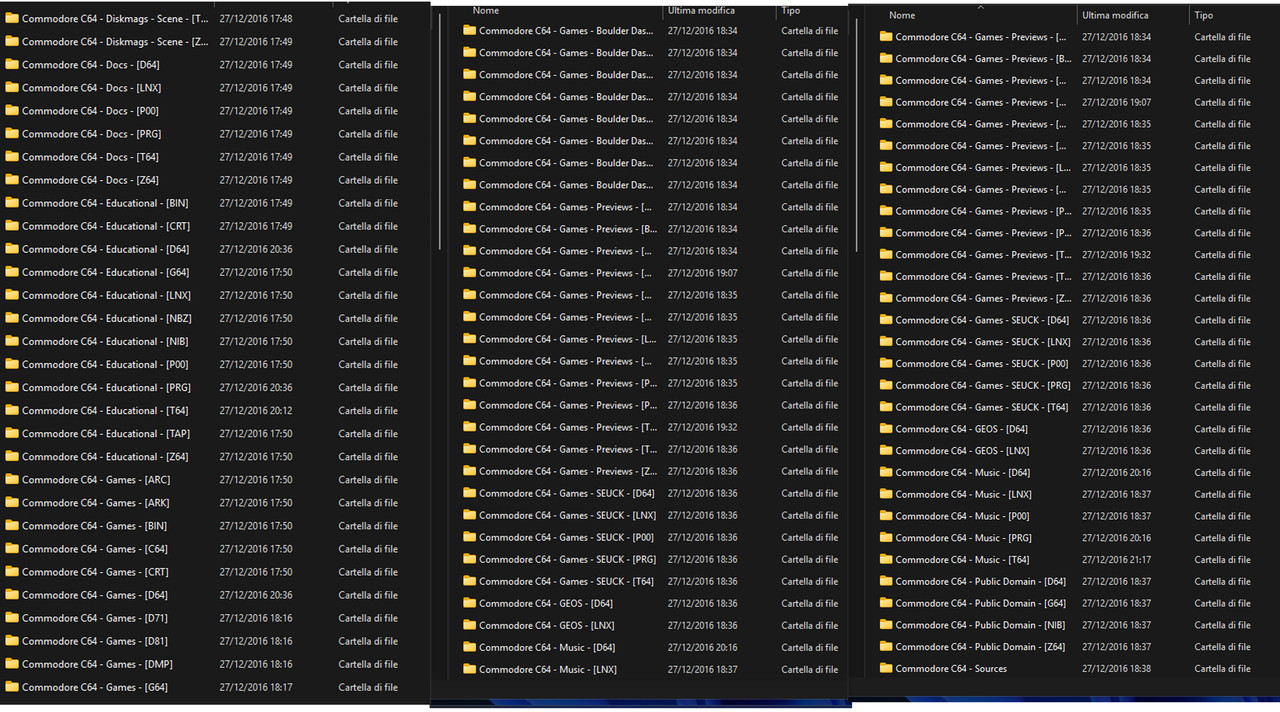This screenshot has height=712, width=1280.
Task: Middle panel: select GEOS - [D64] folder icon
Action: pos(469,603)
